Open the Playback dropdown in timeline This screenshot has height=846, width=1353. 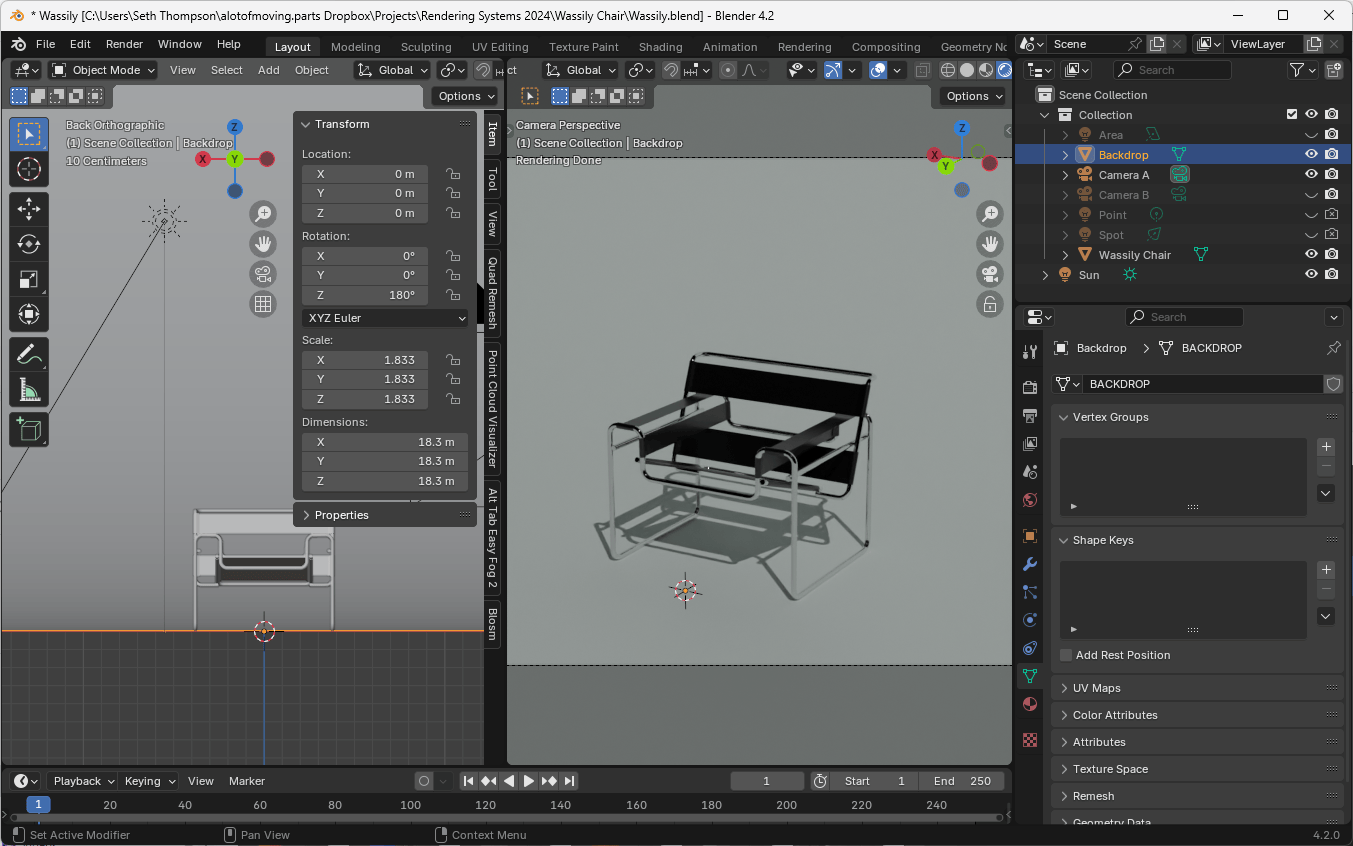pos(83,781)
